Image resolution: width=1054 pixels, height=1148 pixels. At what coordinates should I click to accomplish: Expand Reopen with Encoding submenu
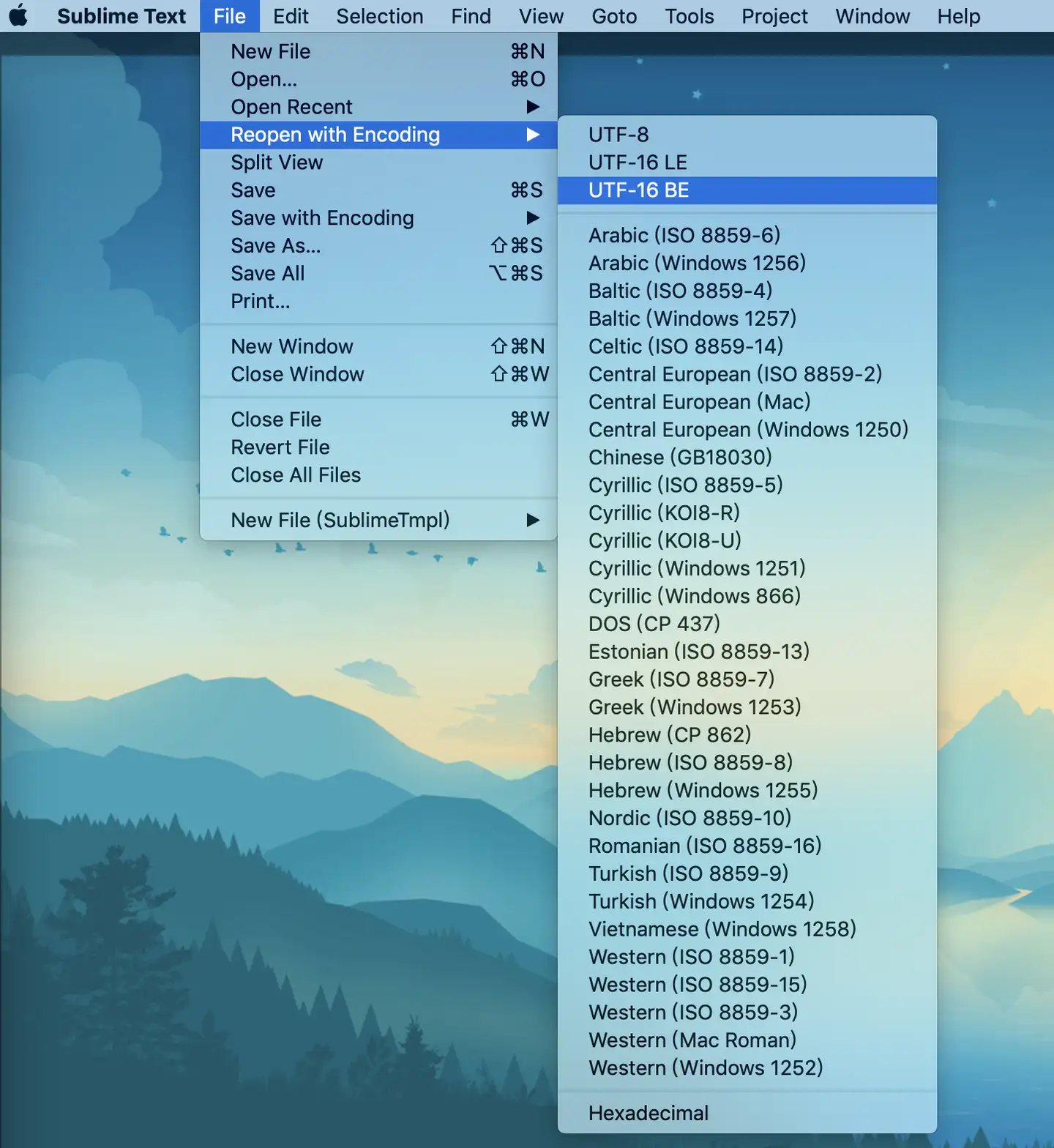click(x=378, y=135)
